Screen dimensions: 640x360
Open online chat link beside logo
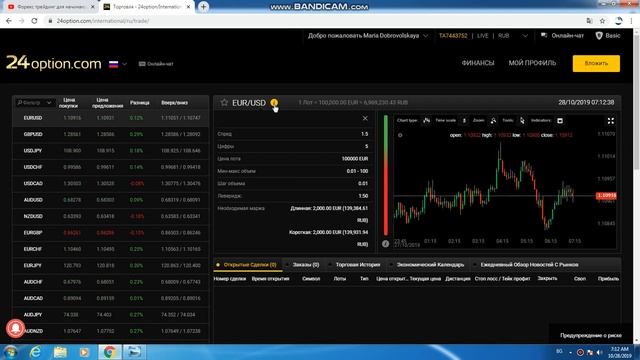tap(156, 64)
